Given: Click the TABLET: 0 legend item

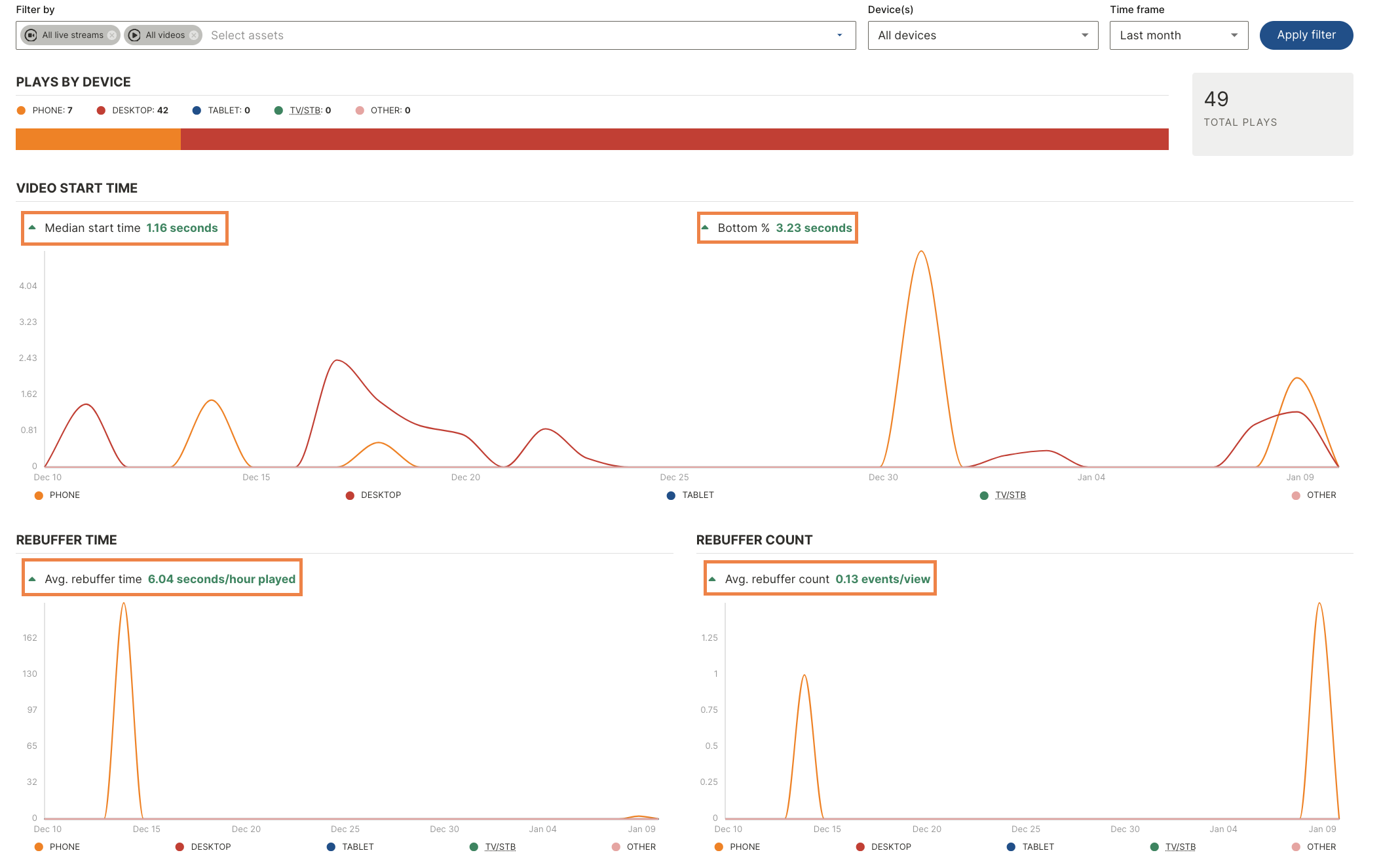Looking at the screenshot, I should (x=221, y=110).
